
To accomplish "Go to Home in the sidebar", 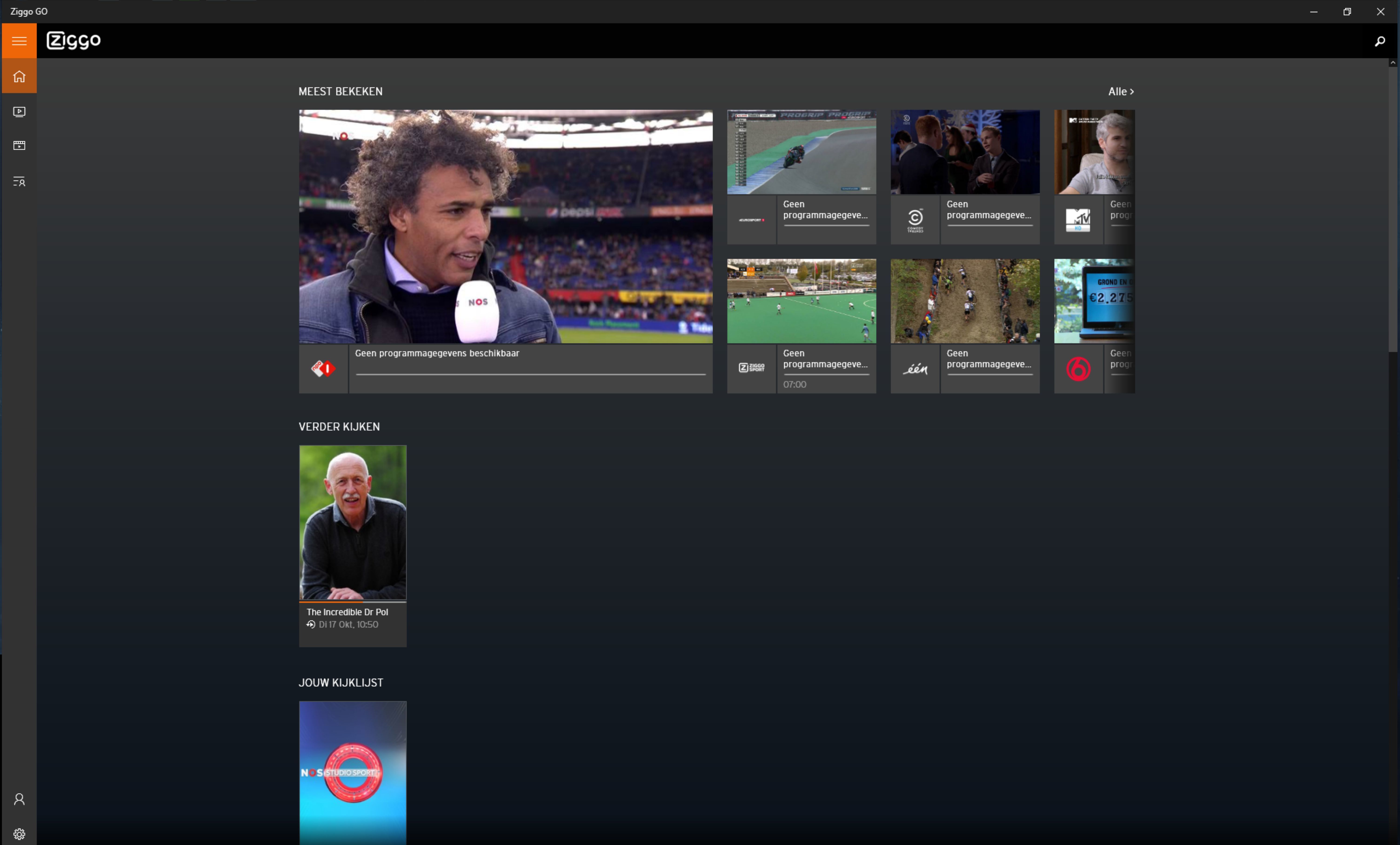I will click(x=19, y=76).
